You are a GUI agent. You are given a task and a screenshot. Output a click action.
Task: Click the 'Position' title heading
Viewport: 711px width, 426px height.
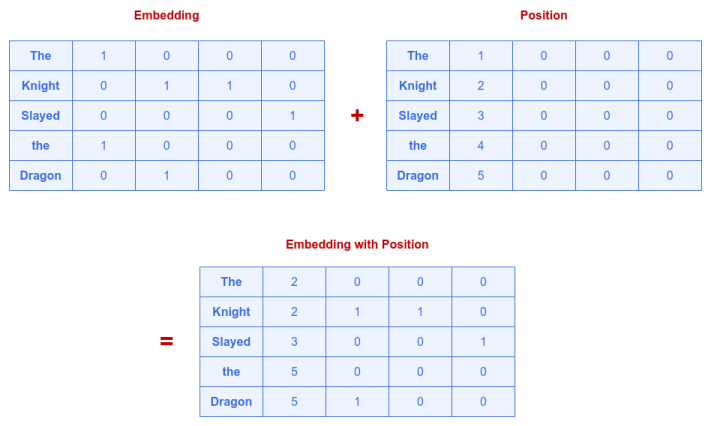(x=544, y=16)
